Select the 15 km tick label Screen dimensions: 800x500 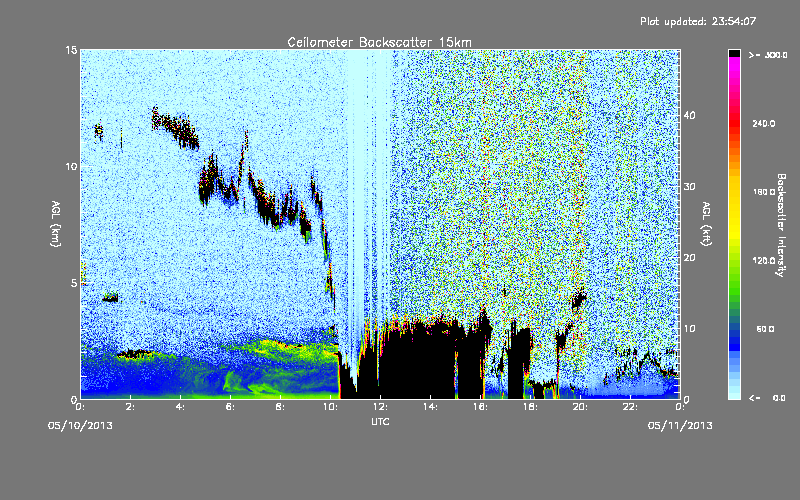click(71, 50)
